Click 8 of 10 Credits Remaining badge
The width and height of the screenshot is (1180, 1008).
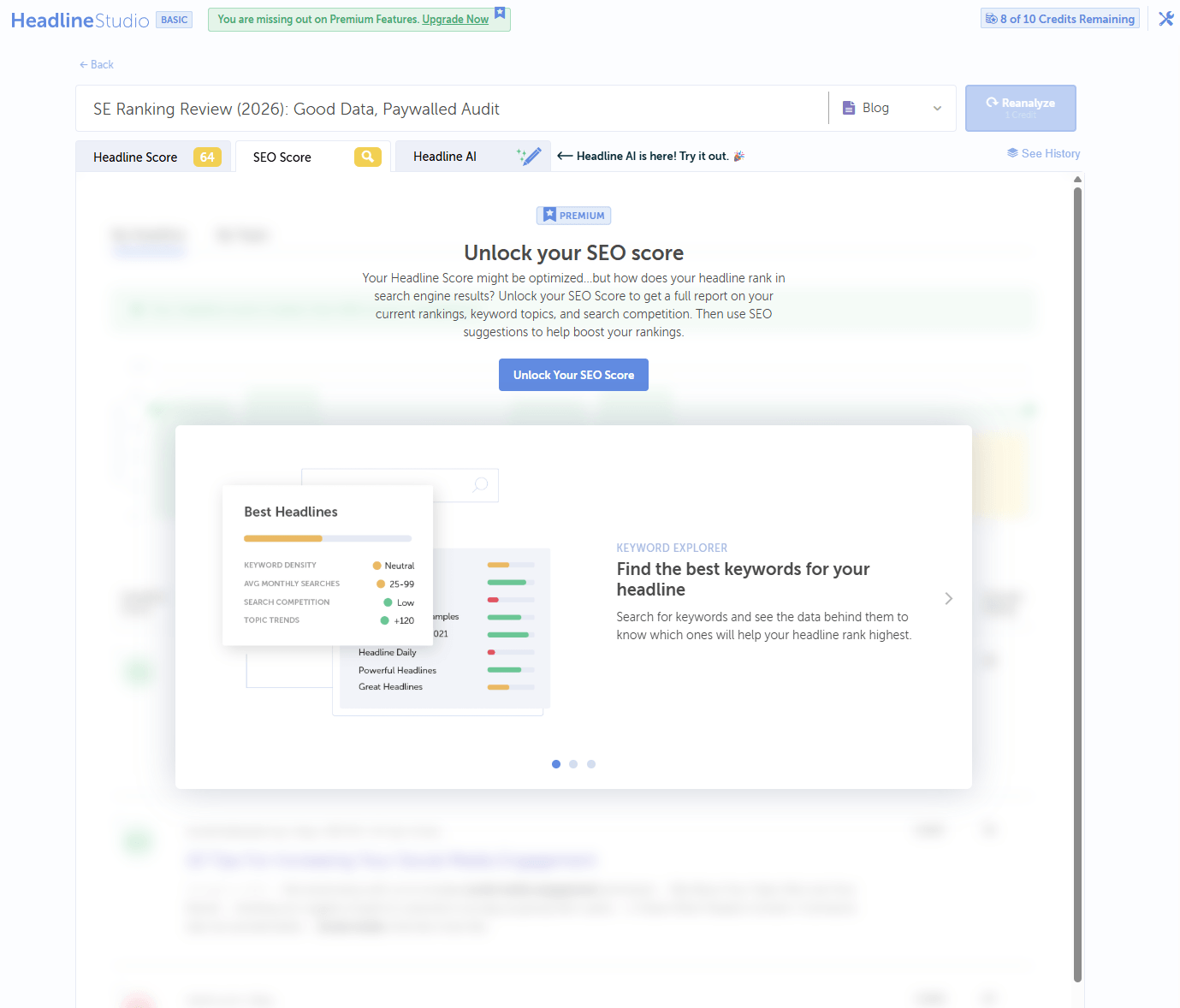[x=1060, y=19]
